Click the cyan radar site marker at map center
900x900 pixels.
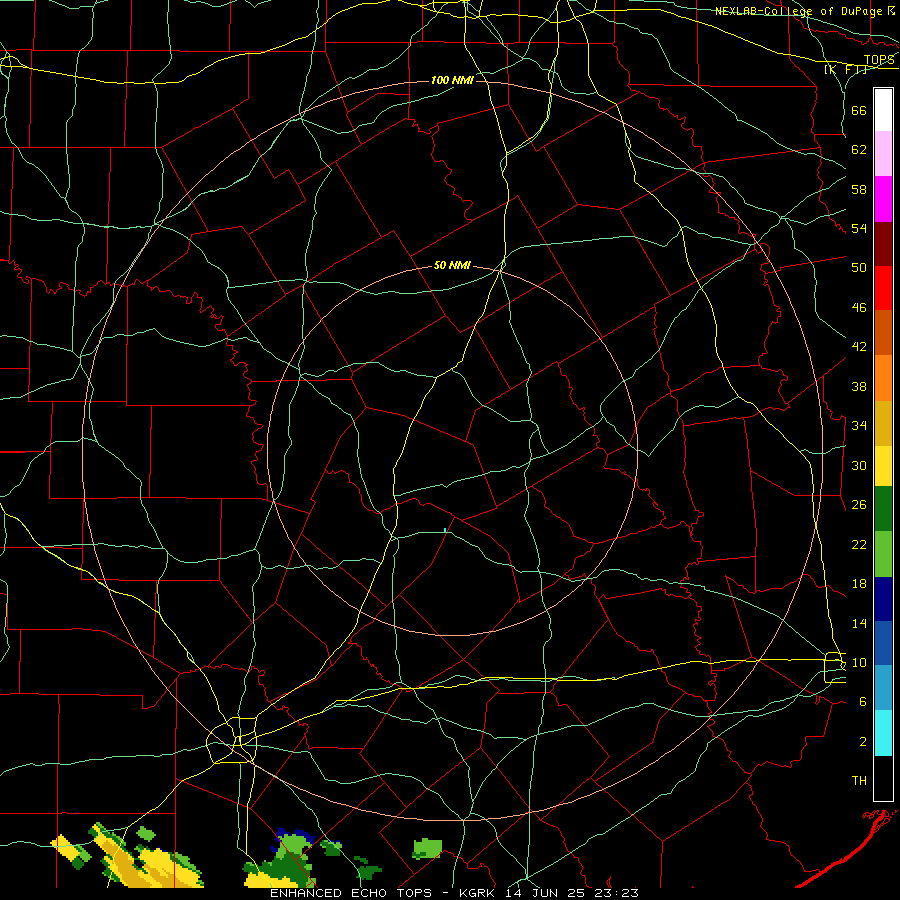pyautogui.click(x=445, y=530)
